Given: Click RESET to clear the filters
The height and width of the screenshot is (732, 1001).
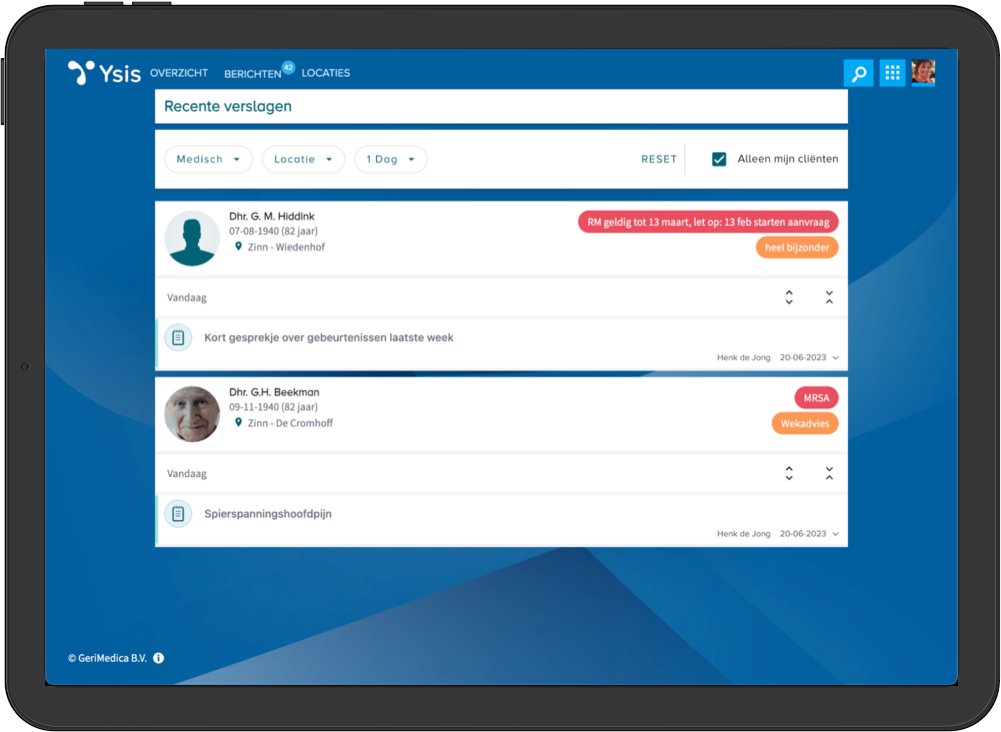Looking at the screenshot, I should click(658, 159).
